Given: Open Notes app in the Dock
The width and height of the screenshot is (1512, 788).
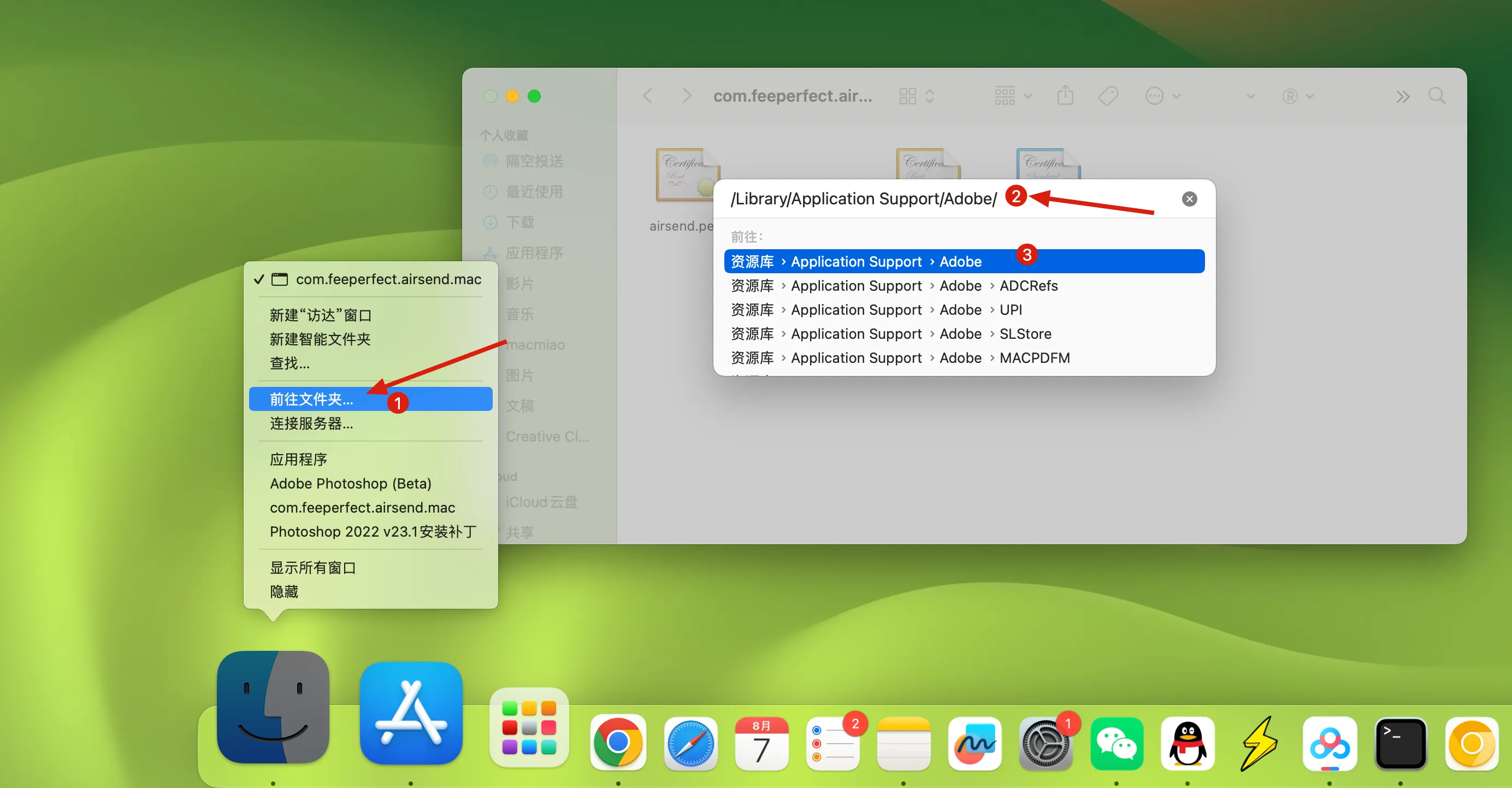Looking at the screenshot, I should click(x=903, y=743).
